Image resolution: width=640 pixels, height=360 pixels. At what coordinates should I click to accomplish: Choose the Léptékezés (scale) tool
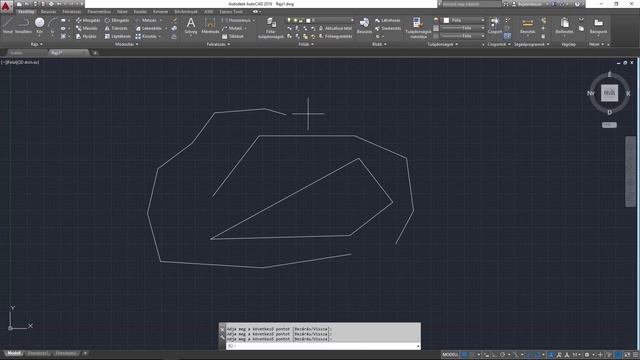pyautogui.click(x=118, y=36)
